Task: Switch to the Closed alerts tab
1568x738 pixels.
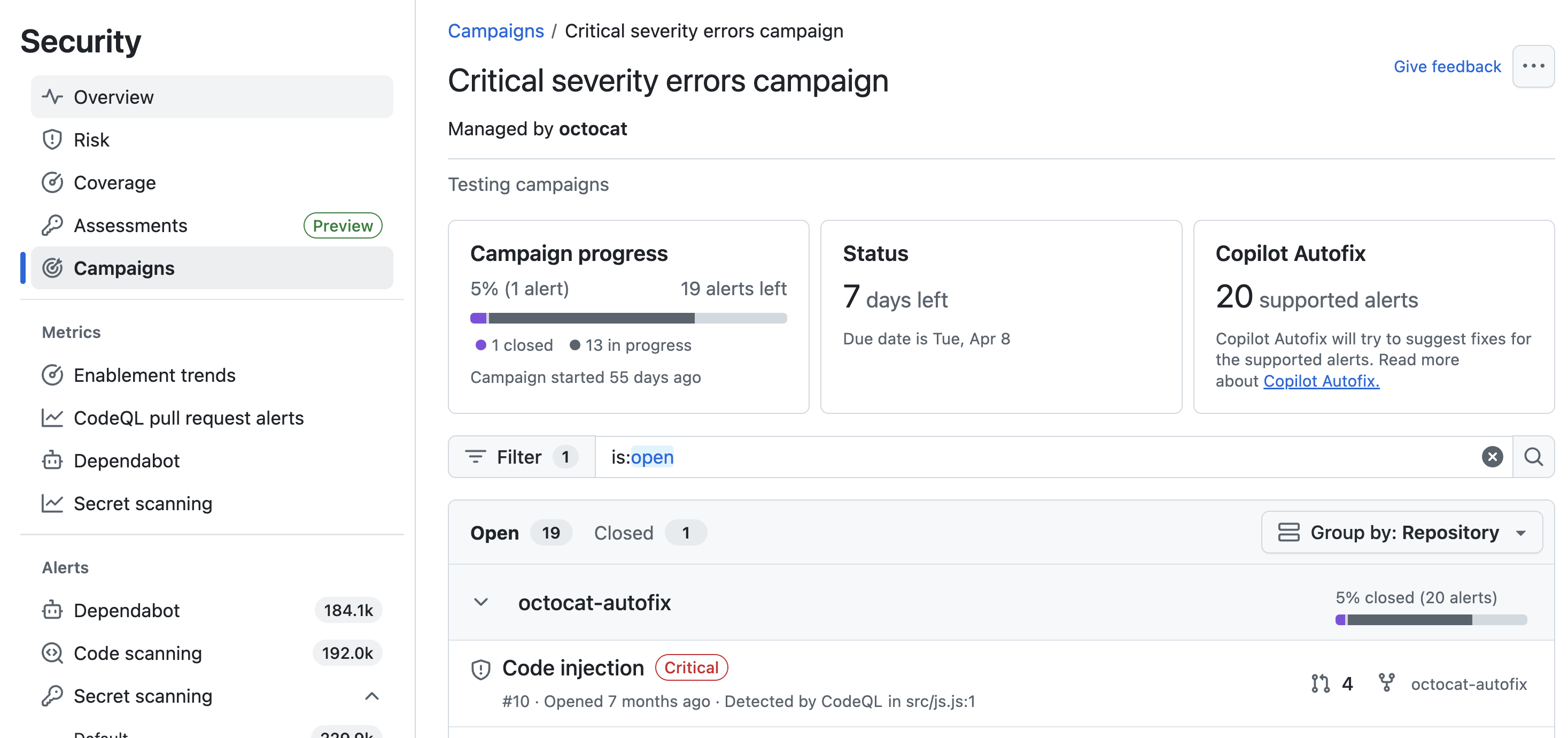Action: click(x=623, y=532)
